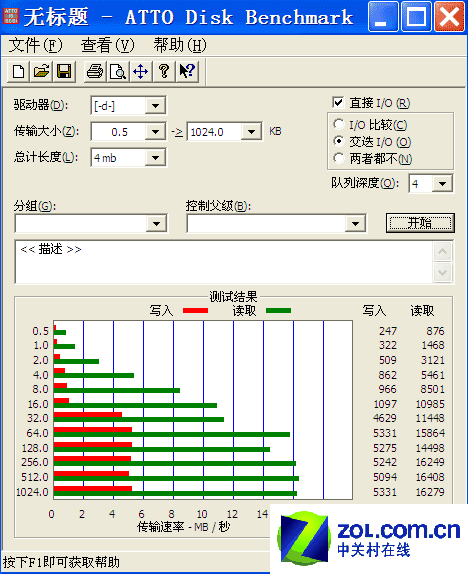The width and height of the screenshot is (468, 574).
Task: Click inside the << 描述 >> text box
Action: click(224, 262)
